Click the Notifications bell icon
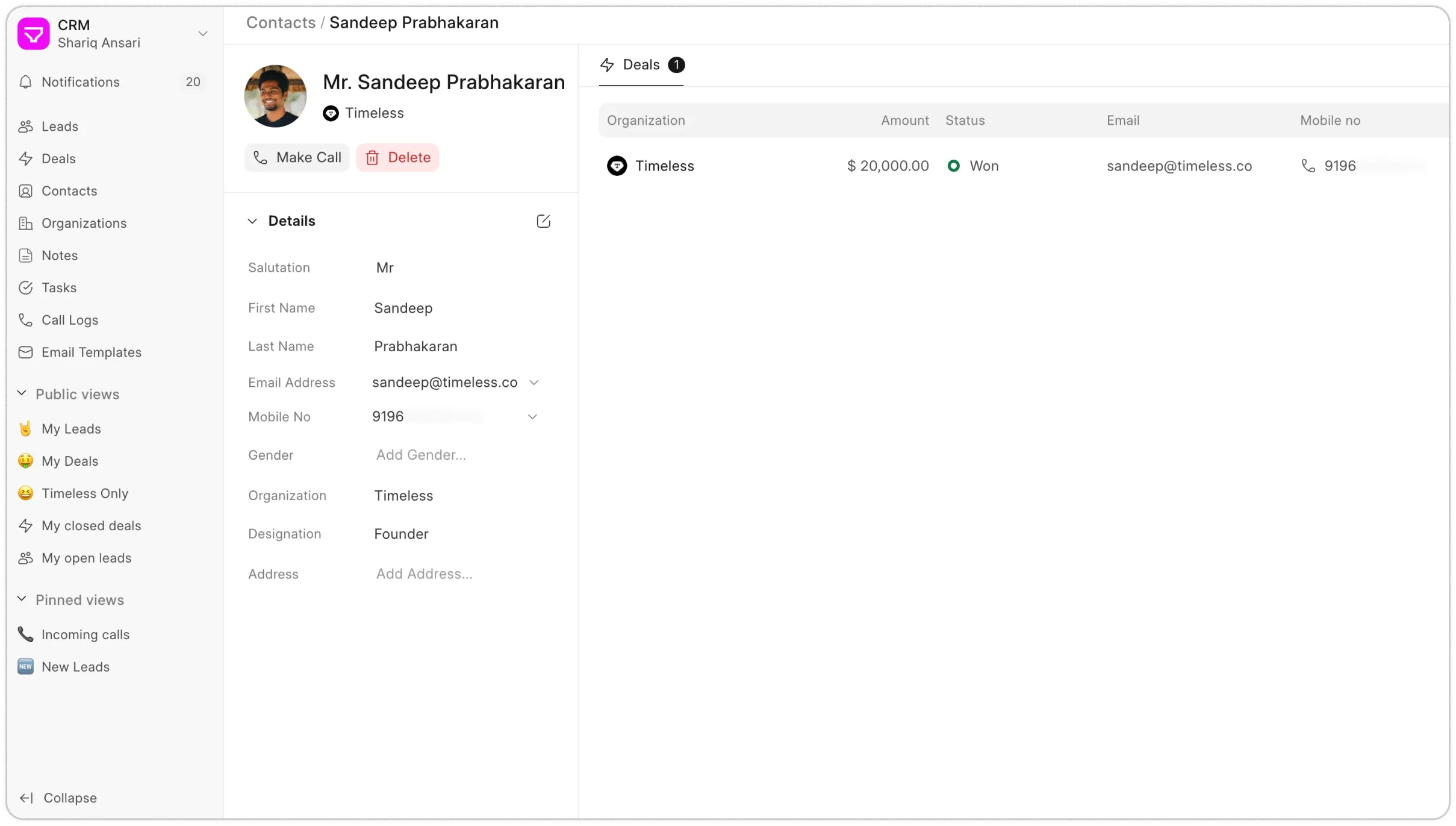This screenshot has width=1456, height=826. pos(25,82)
